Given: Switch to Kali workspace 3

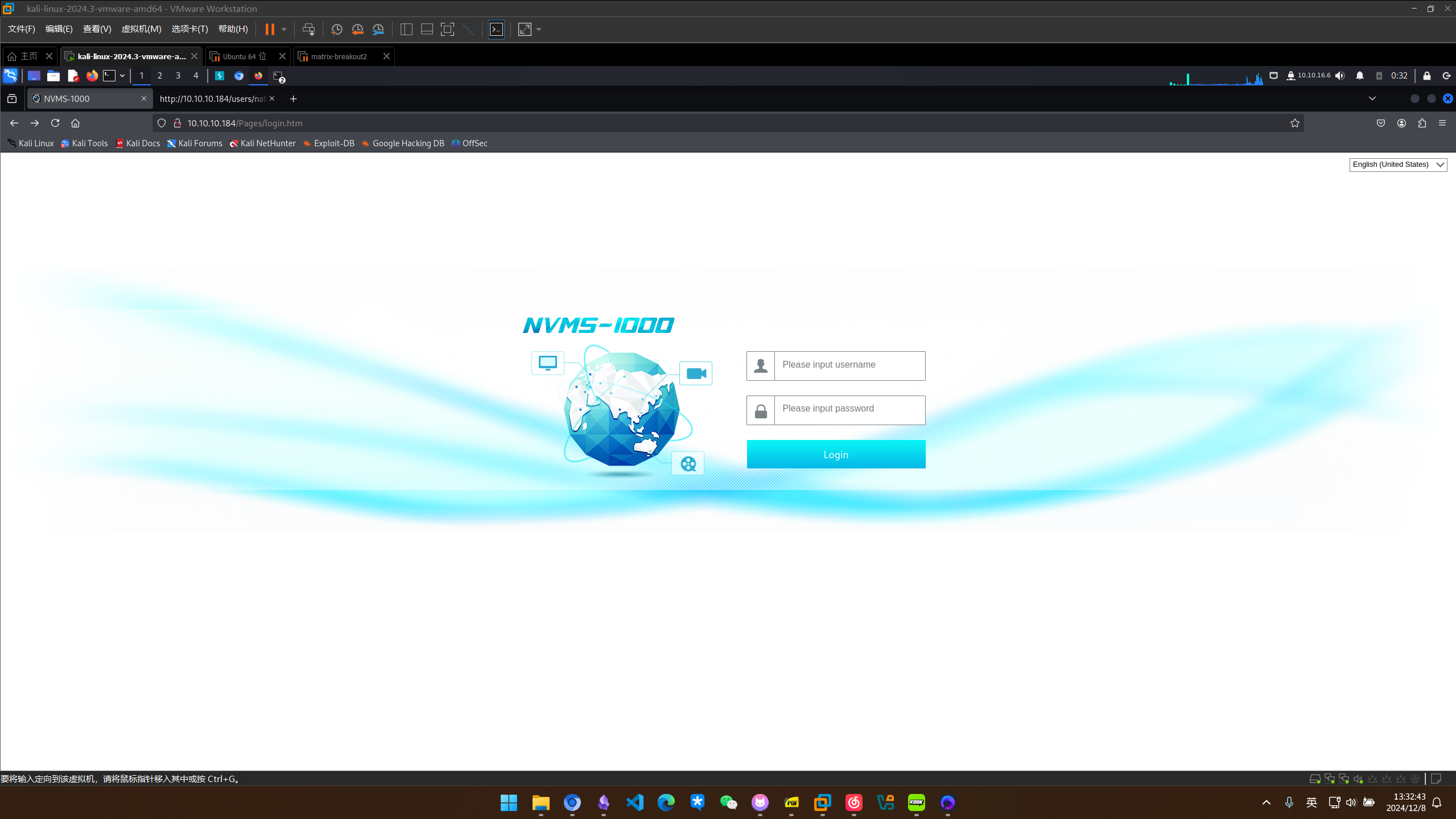Looking at the screenshot, I should click(x=178, y=76).
